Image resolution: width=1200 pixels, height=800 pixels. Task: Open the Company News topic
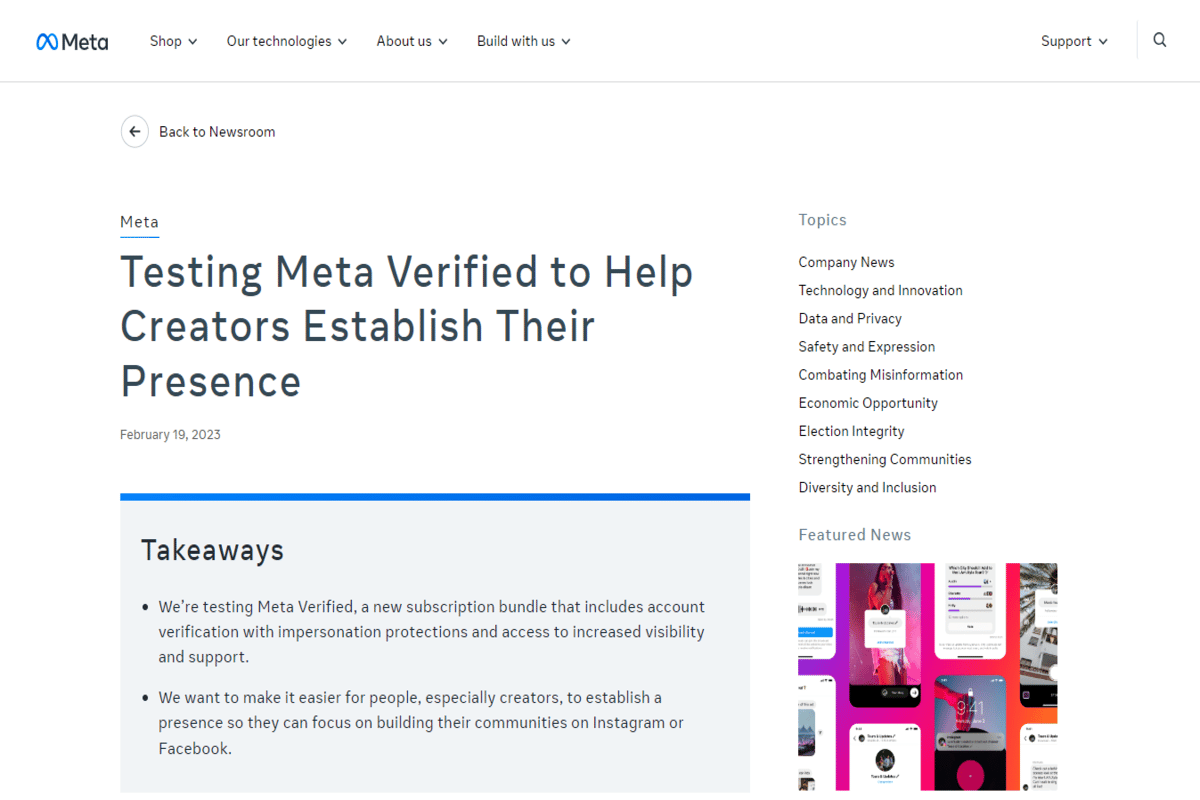click(846, 262)
